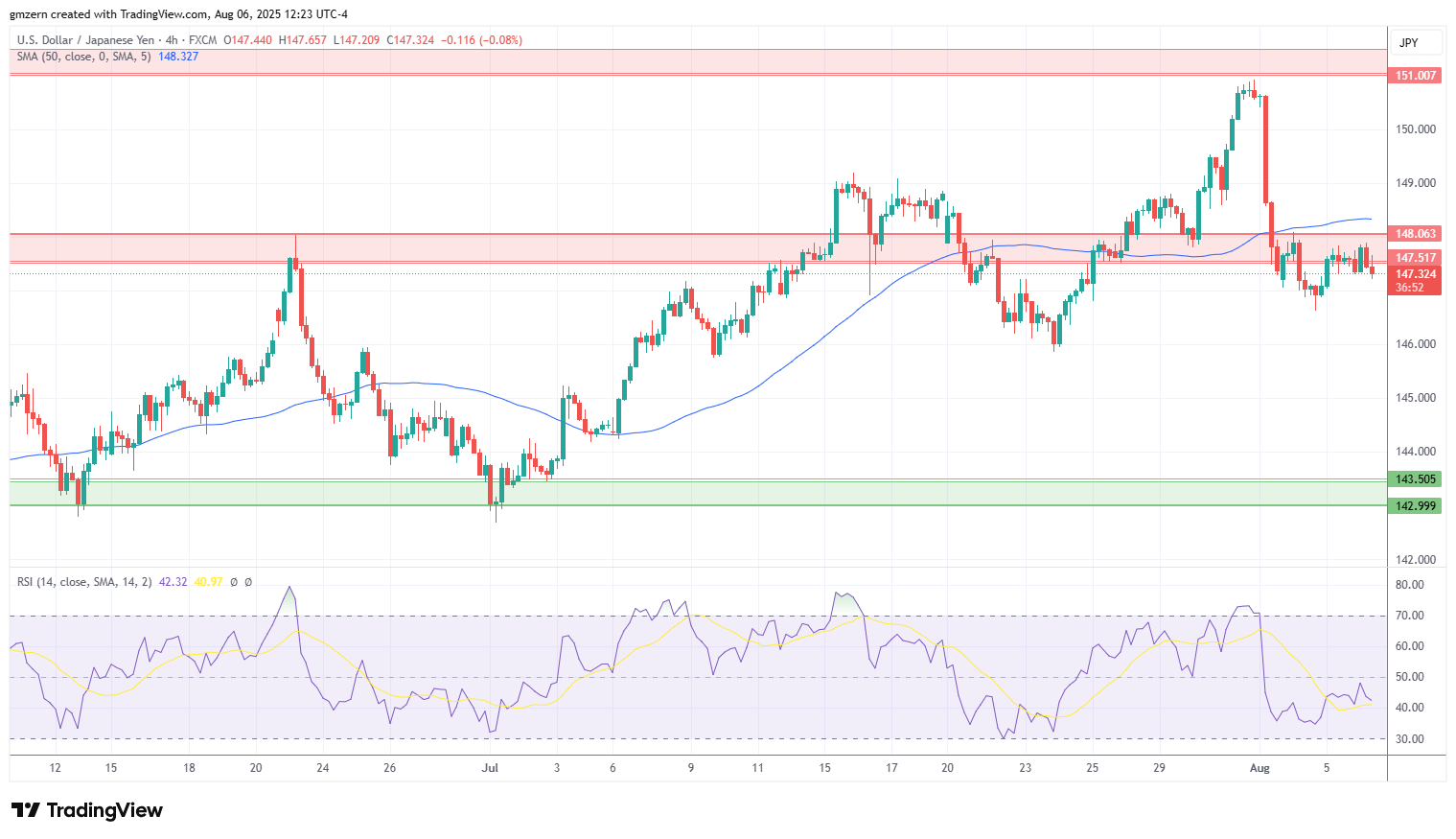
Task: Click the 144.000 price axis label
Action: 1415,452
